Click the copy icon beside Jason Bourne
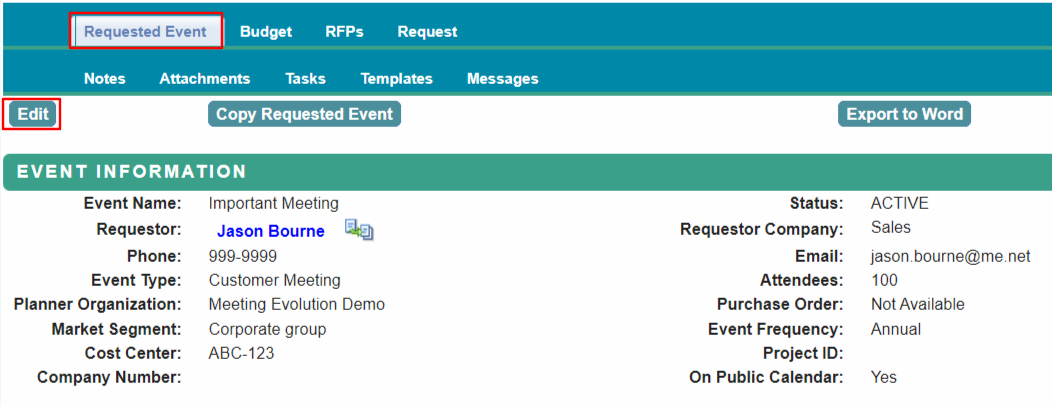 pos(358,231)
